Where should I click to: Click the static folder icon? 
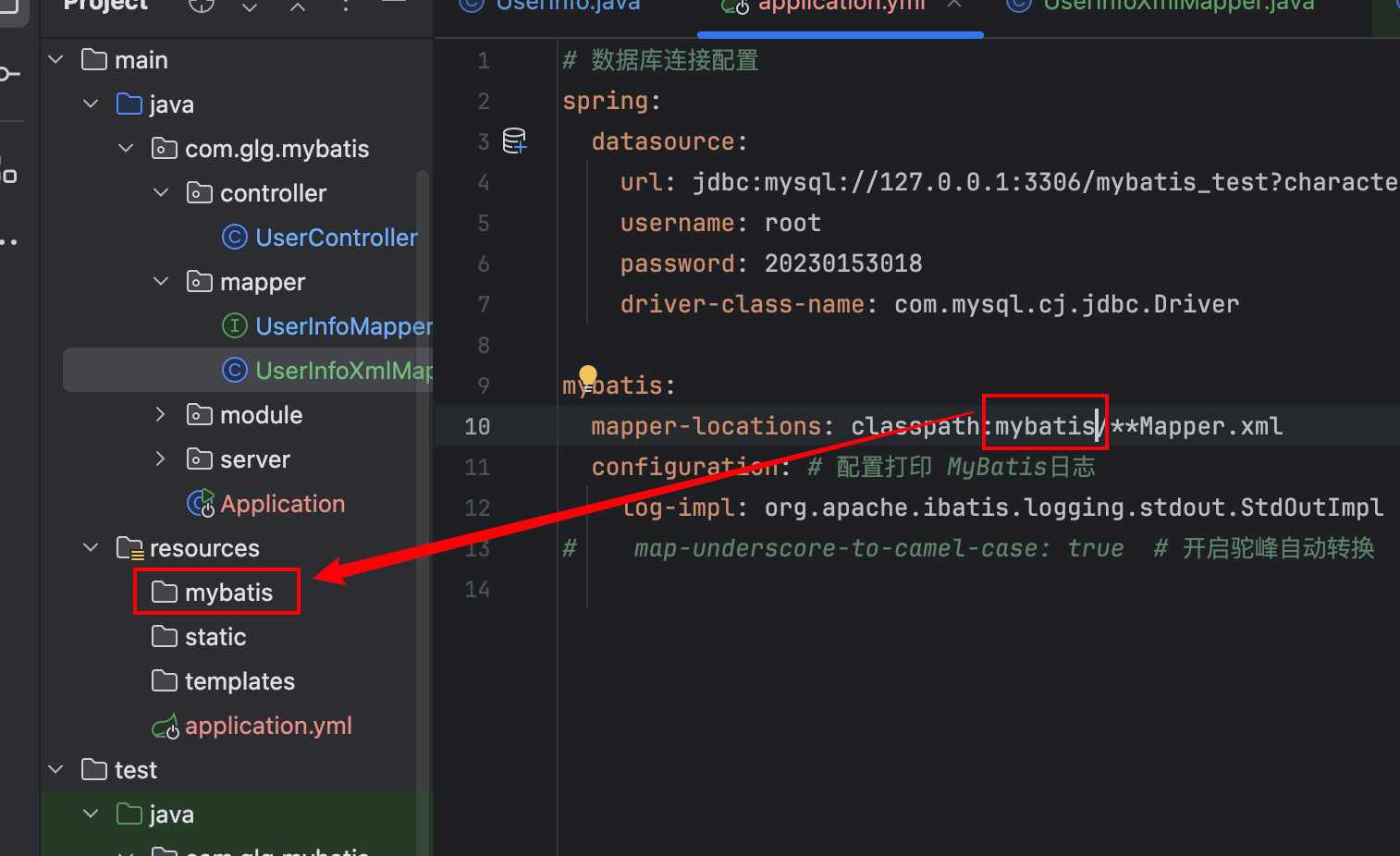click(165, 637)
